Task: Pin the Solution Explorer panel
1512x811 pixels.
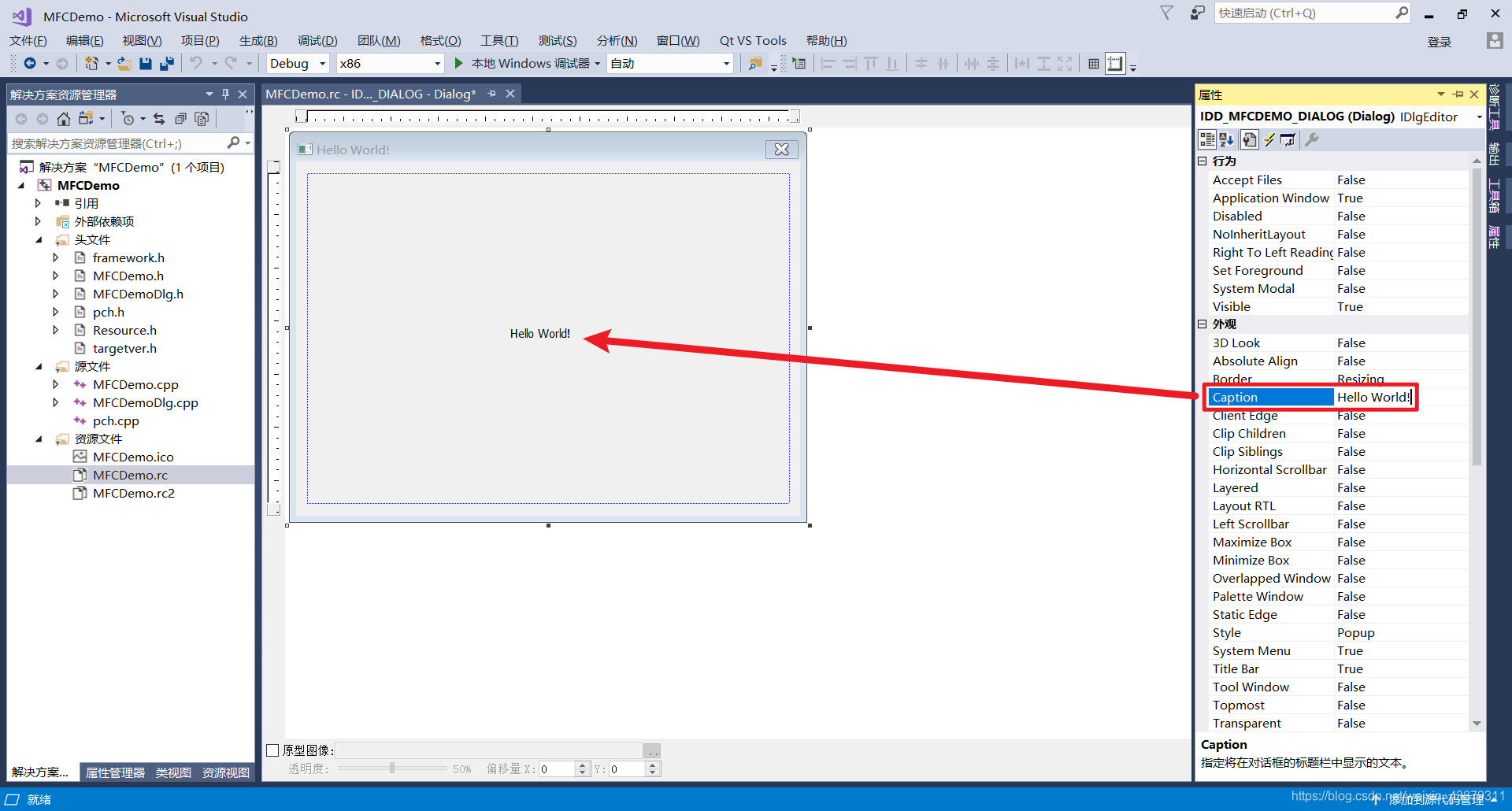Action: point(226,94)
